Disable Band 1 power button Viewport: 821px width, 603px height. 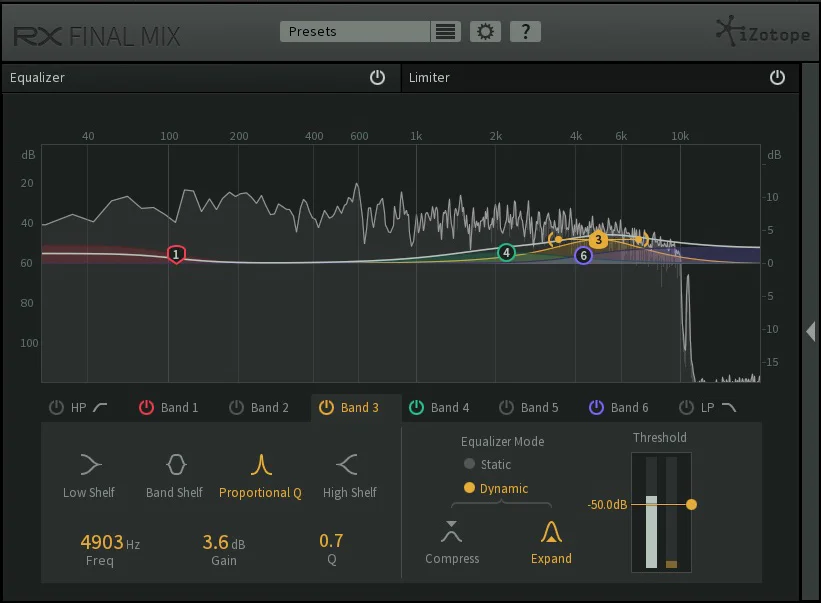146,407
